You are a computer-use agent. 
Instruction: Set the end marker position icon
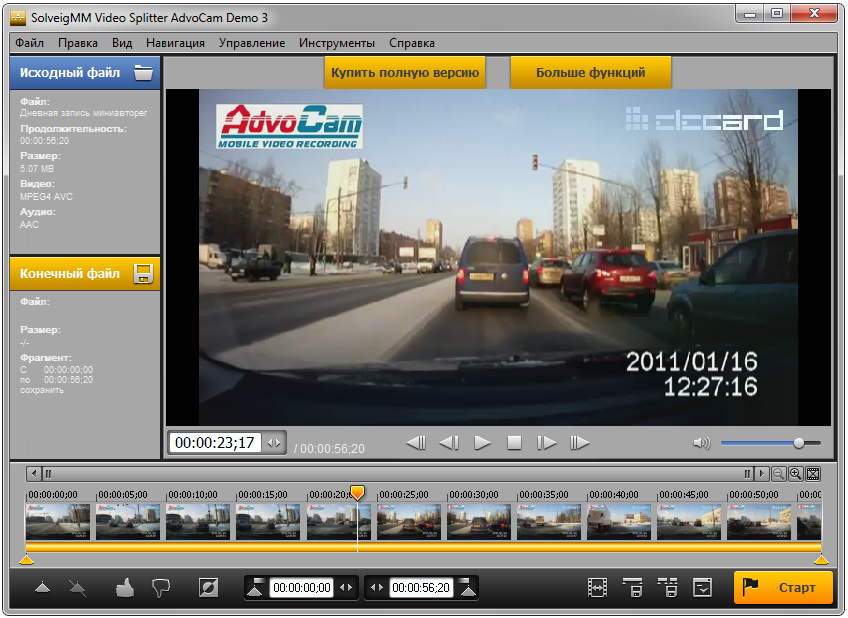pos(467,588)
